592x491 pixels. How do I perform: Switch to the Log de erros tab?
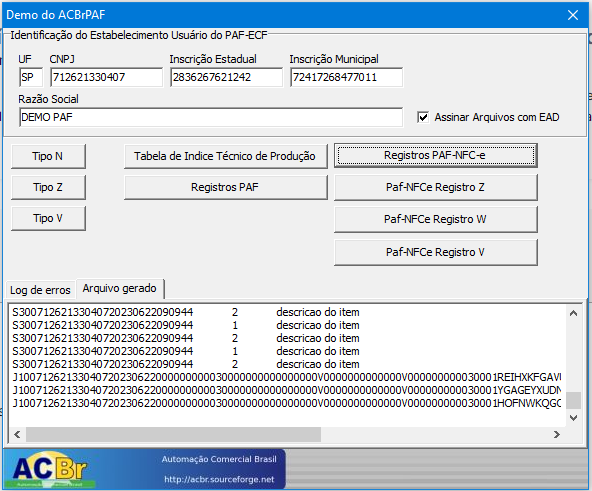click(x=40, y=290)
